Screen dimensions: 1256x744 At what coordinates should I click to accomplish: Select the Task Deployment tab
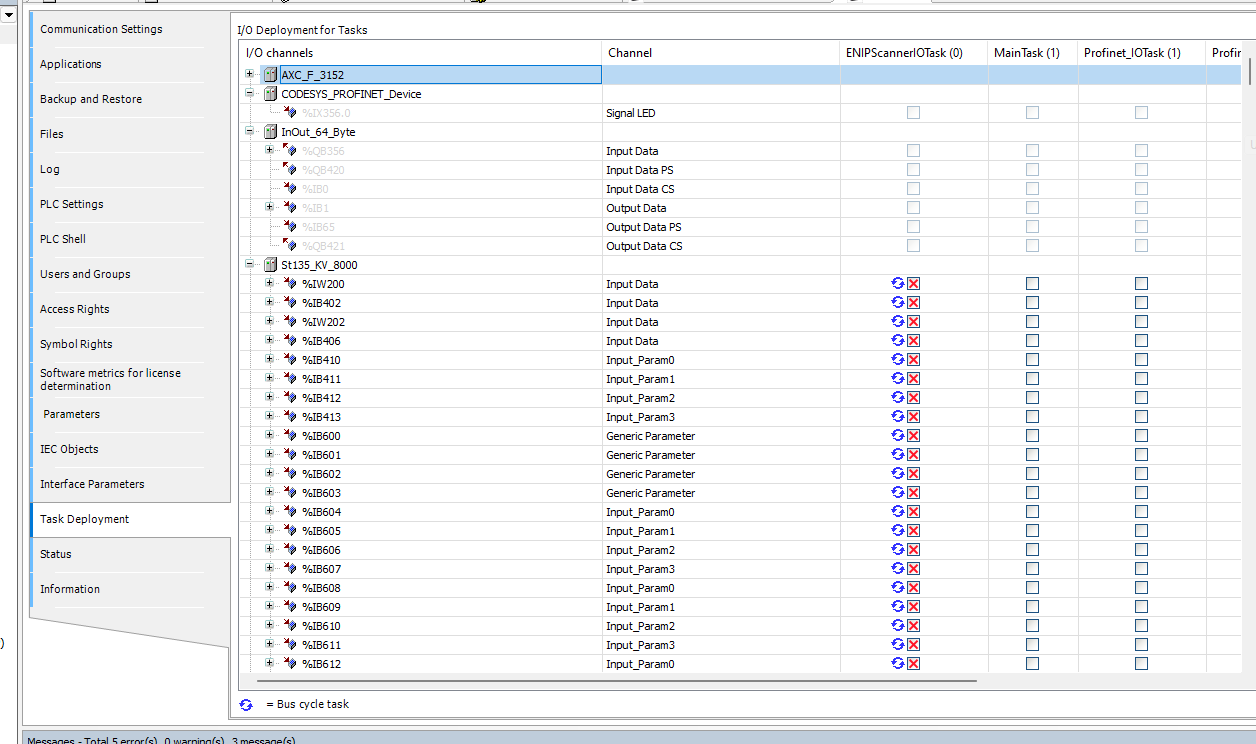coord(130,519)
